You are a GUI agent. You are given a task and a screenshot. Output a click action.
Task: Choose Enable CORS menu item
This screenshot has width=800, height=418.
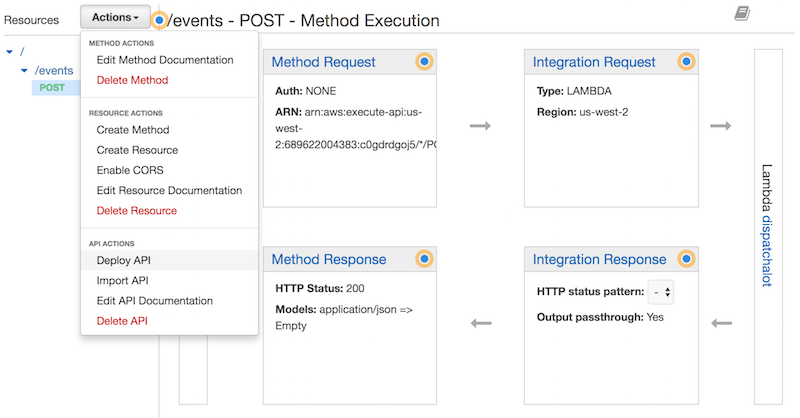click(131, 170)
